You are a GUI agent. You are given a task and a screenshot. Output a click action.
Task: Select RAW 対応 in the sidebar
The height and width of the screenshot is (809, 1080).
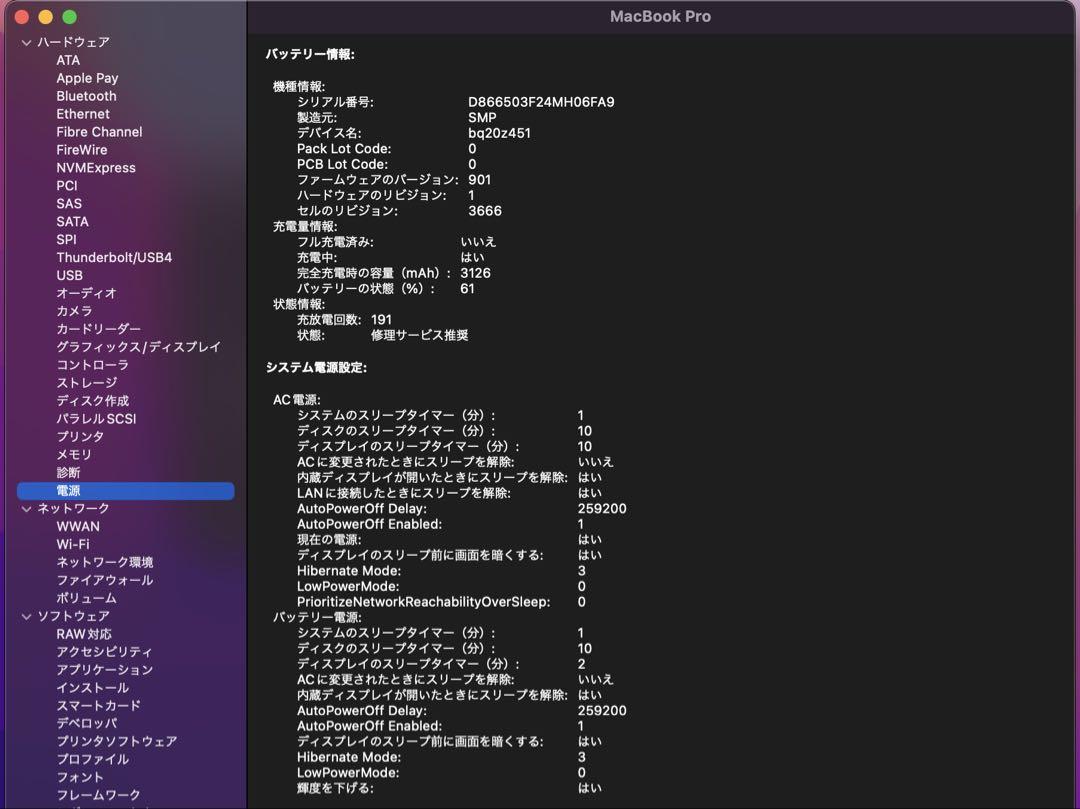84,634
